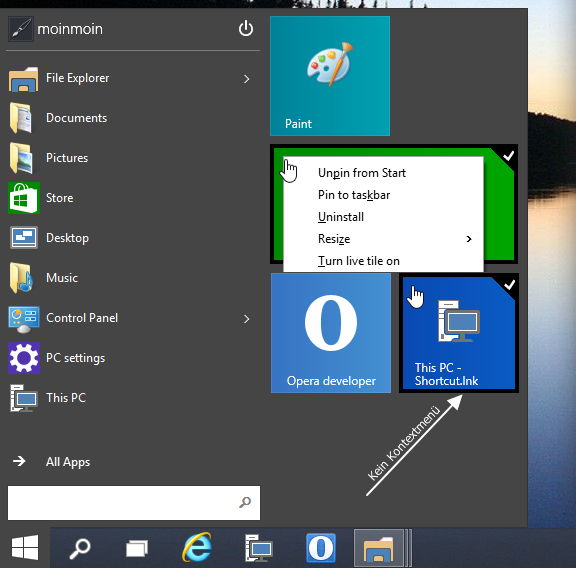Deselect checkmark on This PC Shortcut tile
The width and height of the screenshot is (576, 568).
click(509, 284)
